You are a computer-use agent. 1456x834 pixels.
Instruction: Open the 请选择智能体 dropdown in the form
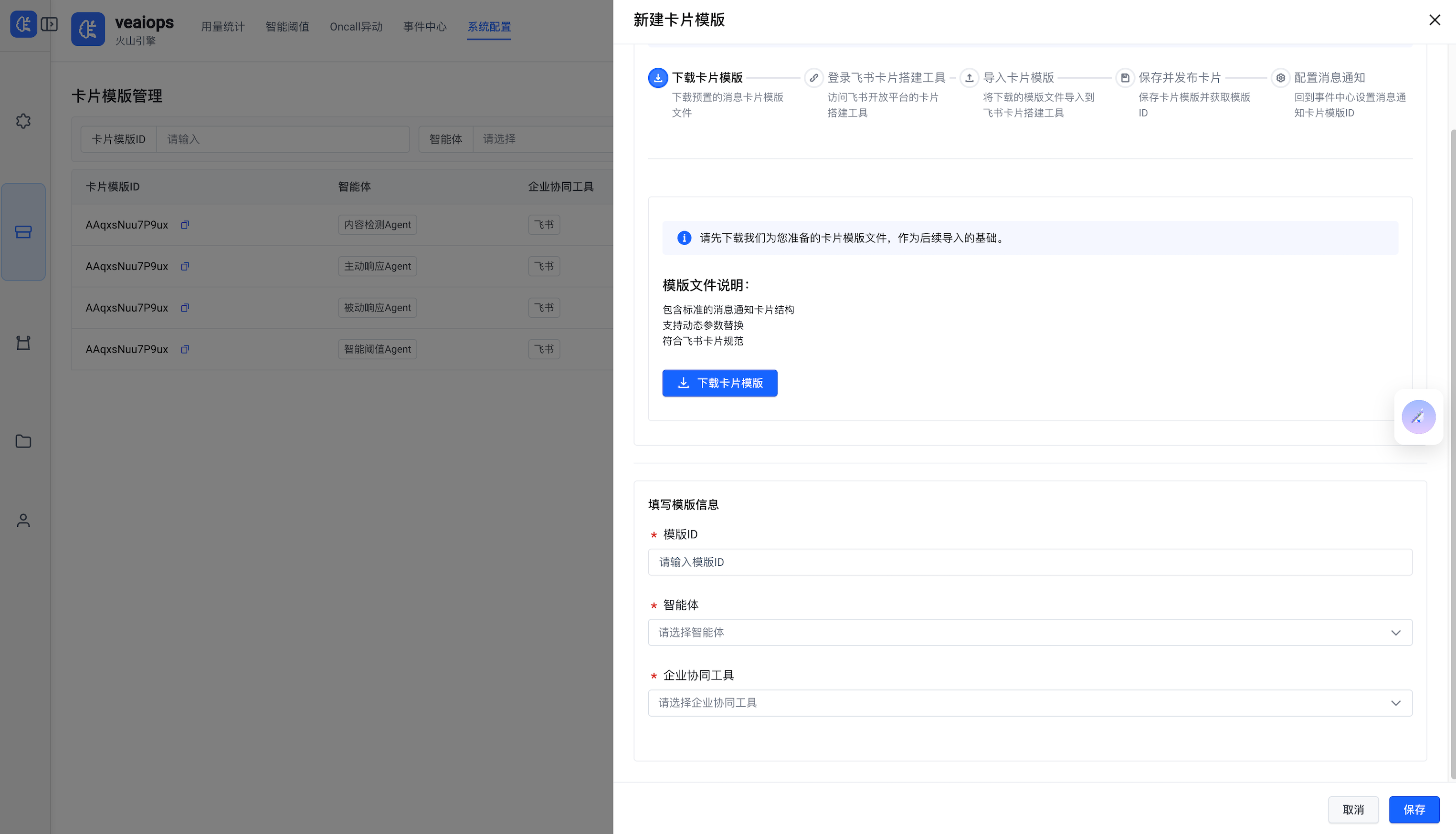(x=1029, y=632)
